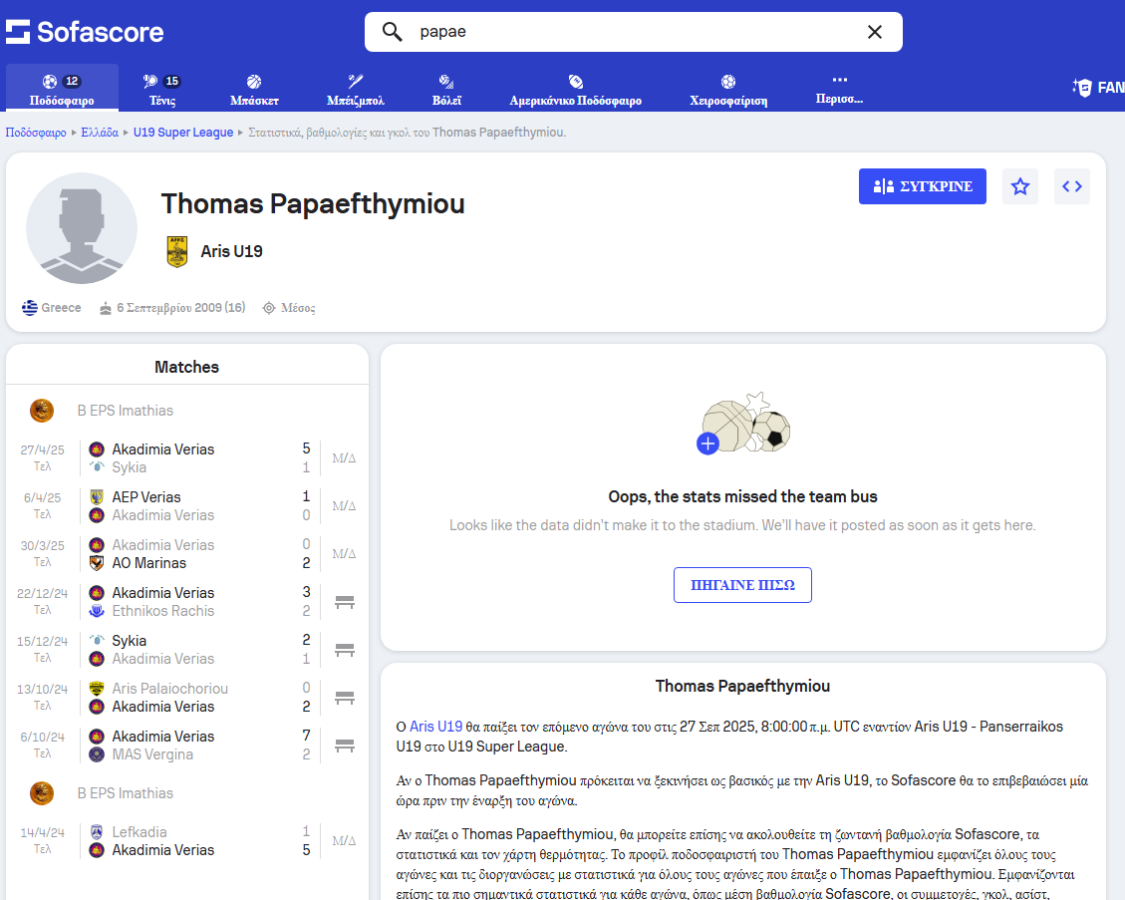Image resolution: width=1125 pixels, height=900 pixels.
Task: Open the FAN section in the header
Action: click(1098, 88)
